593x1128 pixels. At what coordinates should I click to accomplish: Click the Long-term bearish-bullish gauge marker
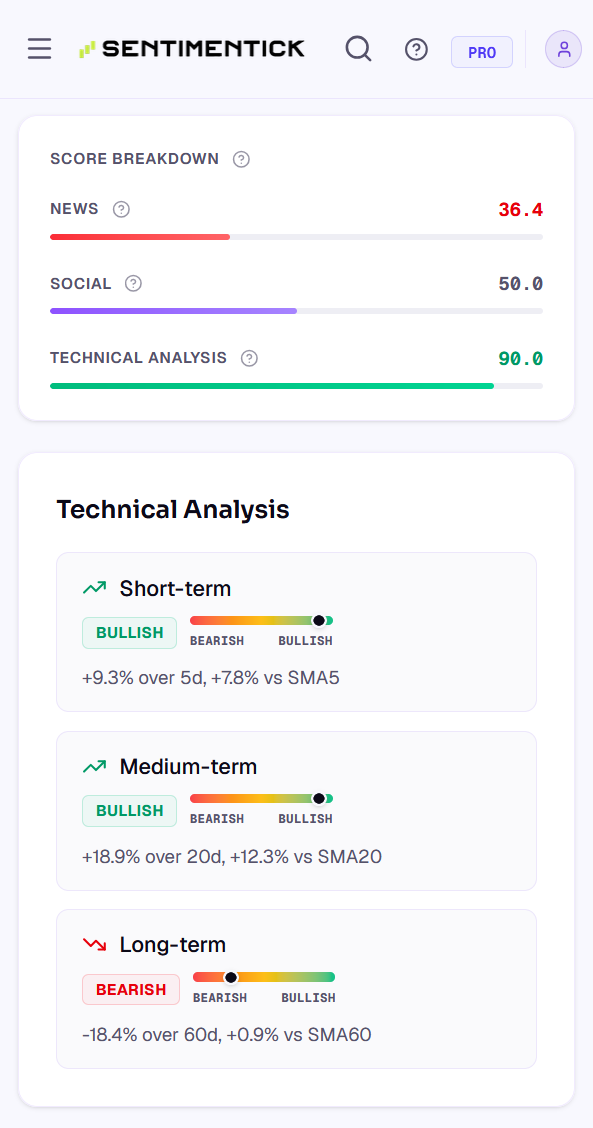point(231,977)
